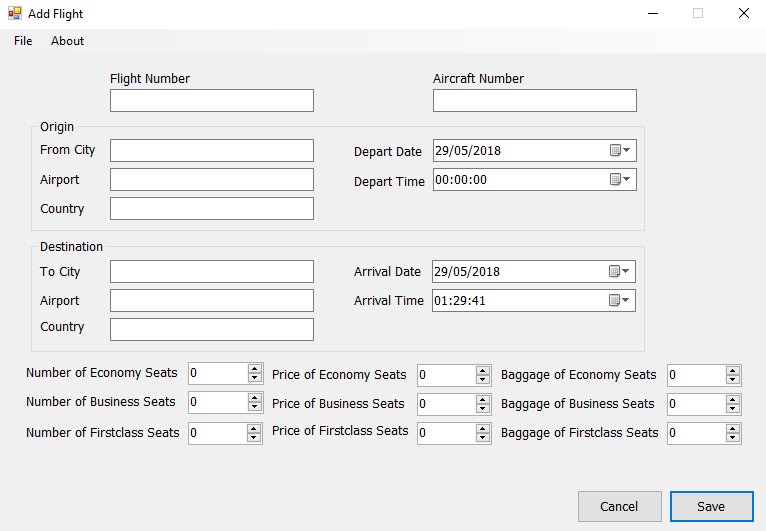Decrease Number of Business Seats value

click(255, 407)
